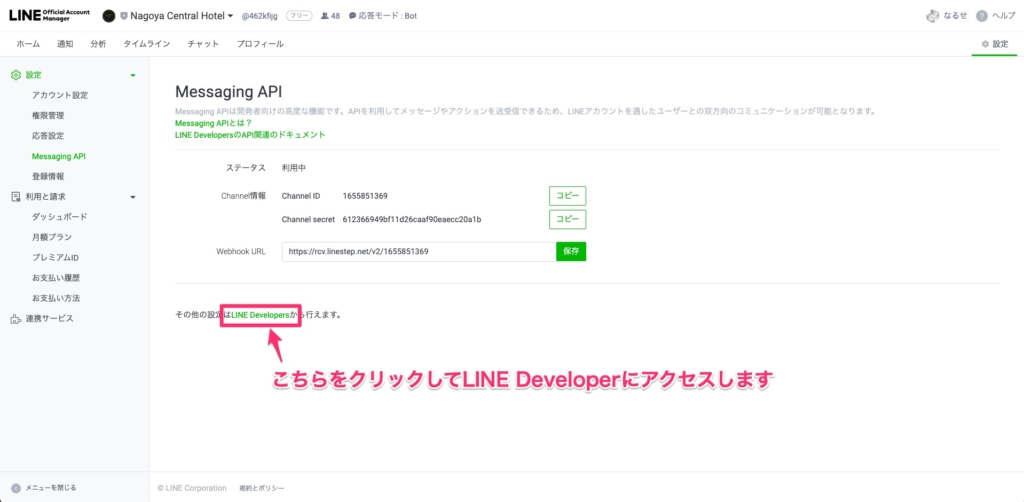Click the Nagoya Central Hotel account avatar
Image resolution: width=1024 pixels, height=502 pixels.
[109, 16]
